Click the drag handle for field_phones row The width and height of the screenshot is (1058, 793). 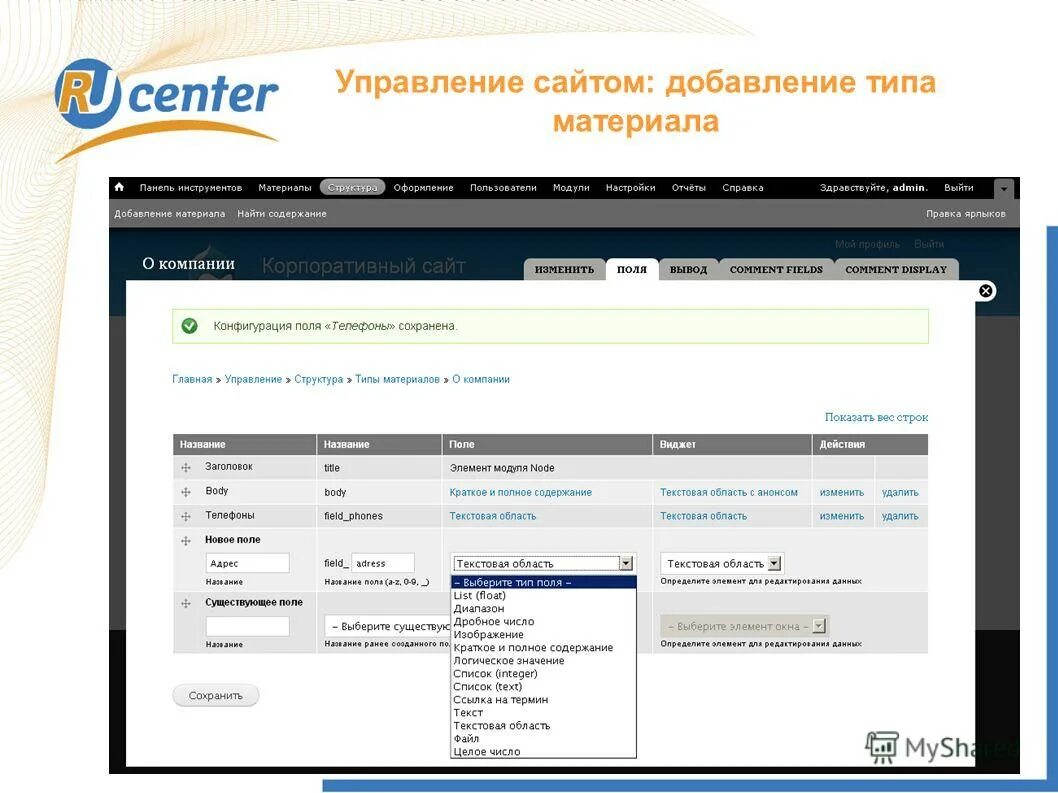[185, 515]
